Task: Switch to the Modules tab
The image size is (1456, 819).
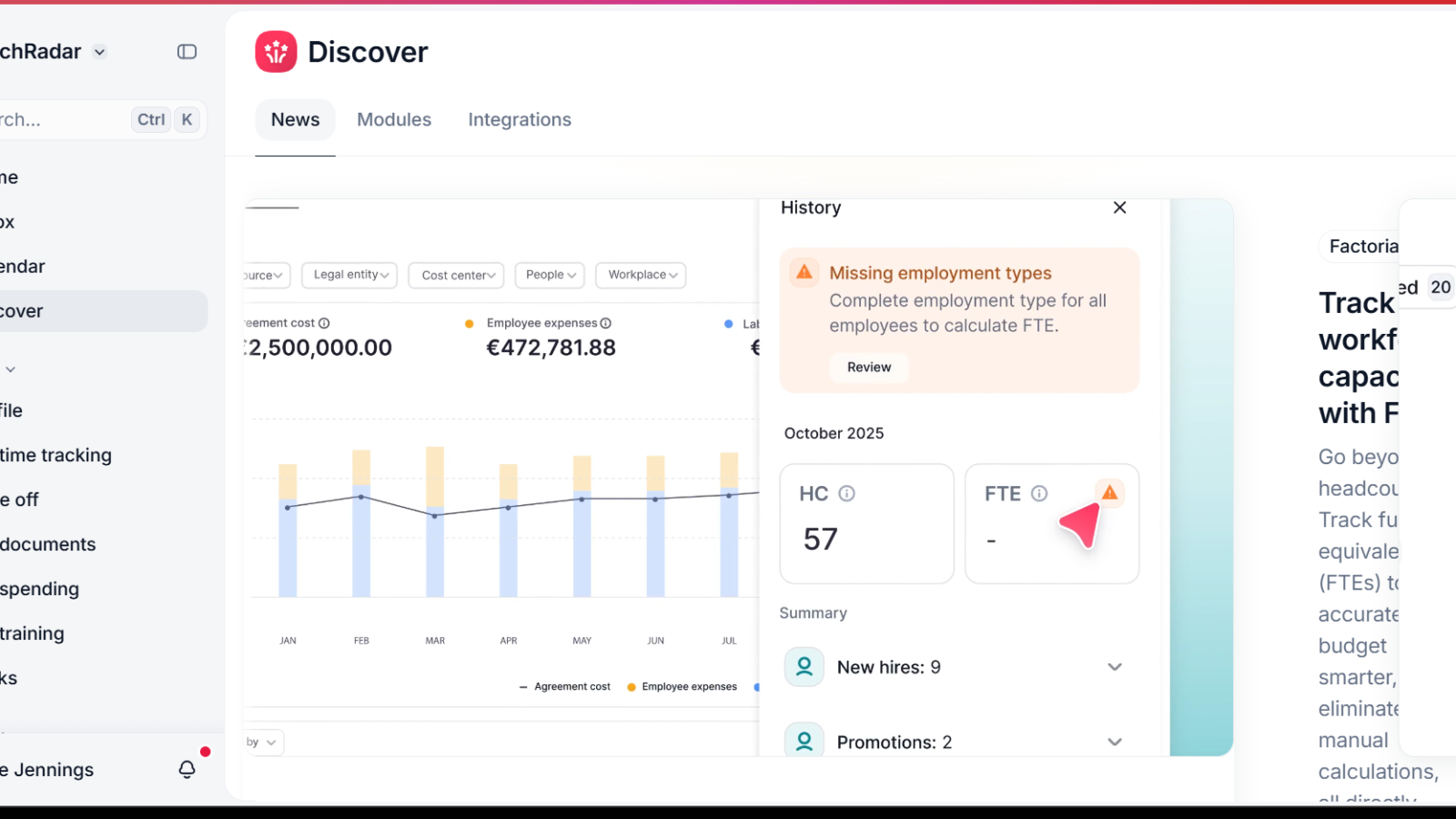Action: tap(394, 120)
